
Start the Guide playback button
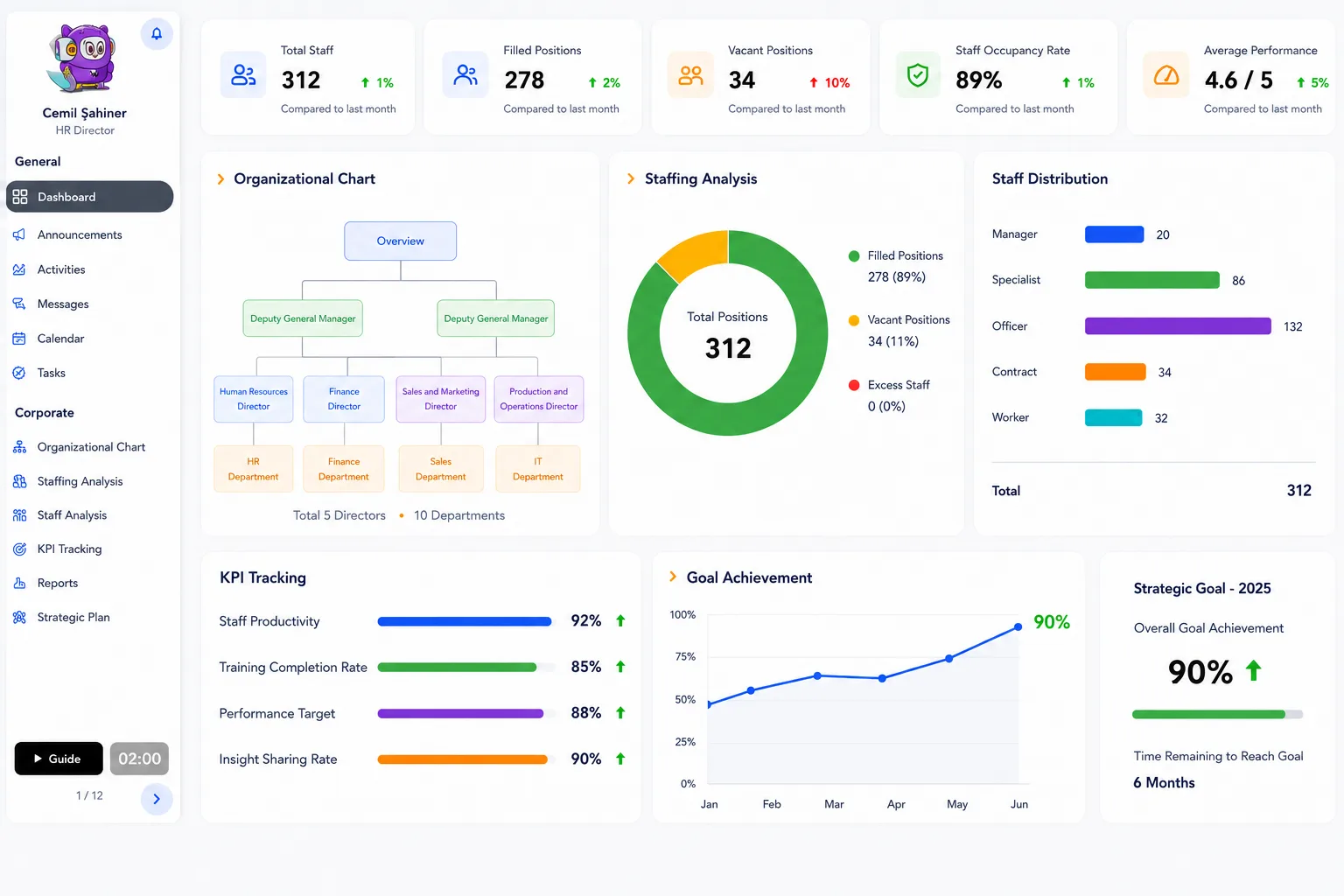59,759
